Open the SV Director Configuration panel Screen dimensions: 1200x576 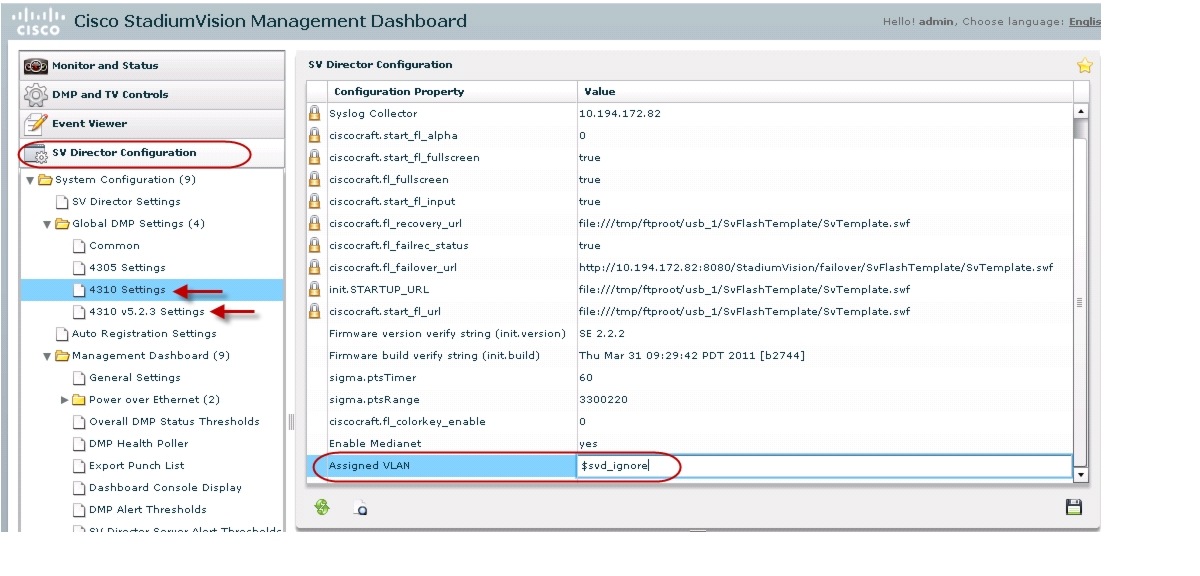(x=152, y=153)
